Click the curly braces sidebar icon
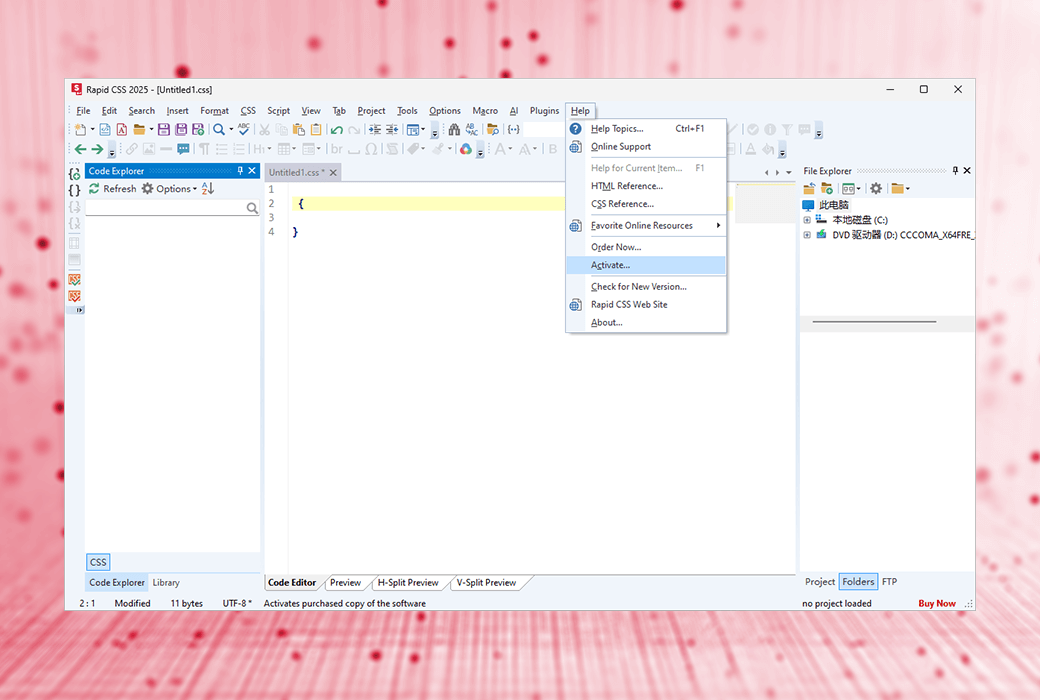Screen dimensions: 1040x700 pos(74,190)
